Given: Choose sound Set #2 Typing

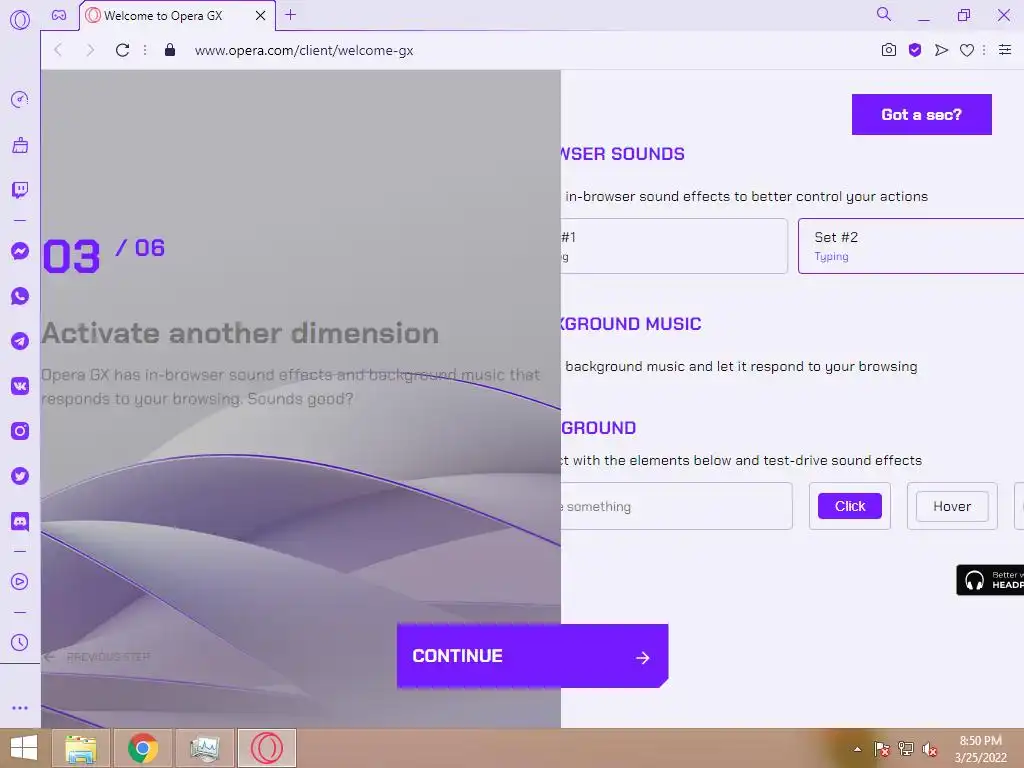Looking at the screenshot, I should pos(910,246).
